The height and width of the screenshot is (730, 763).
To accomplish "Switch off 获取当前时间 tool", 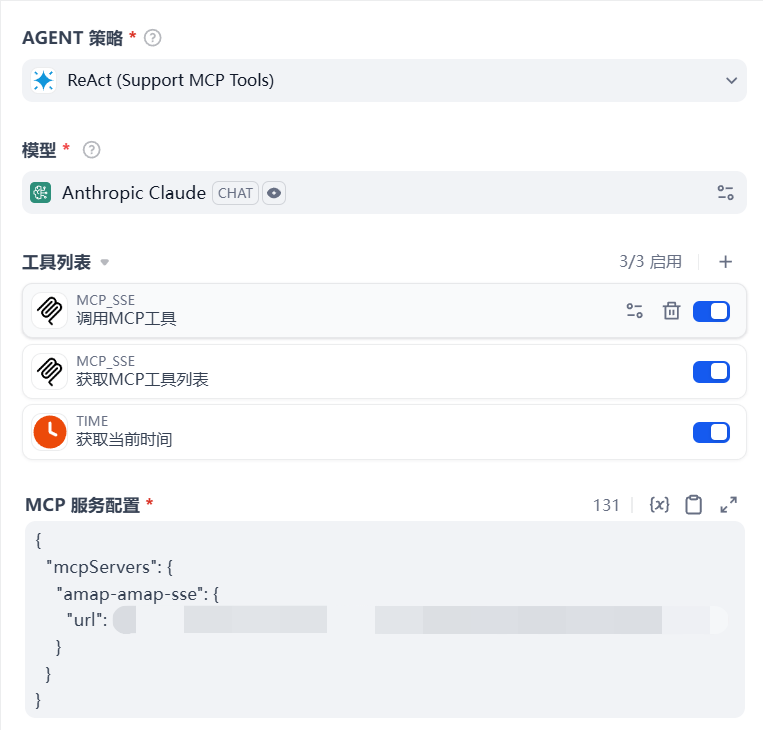I will 711,432.
